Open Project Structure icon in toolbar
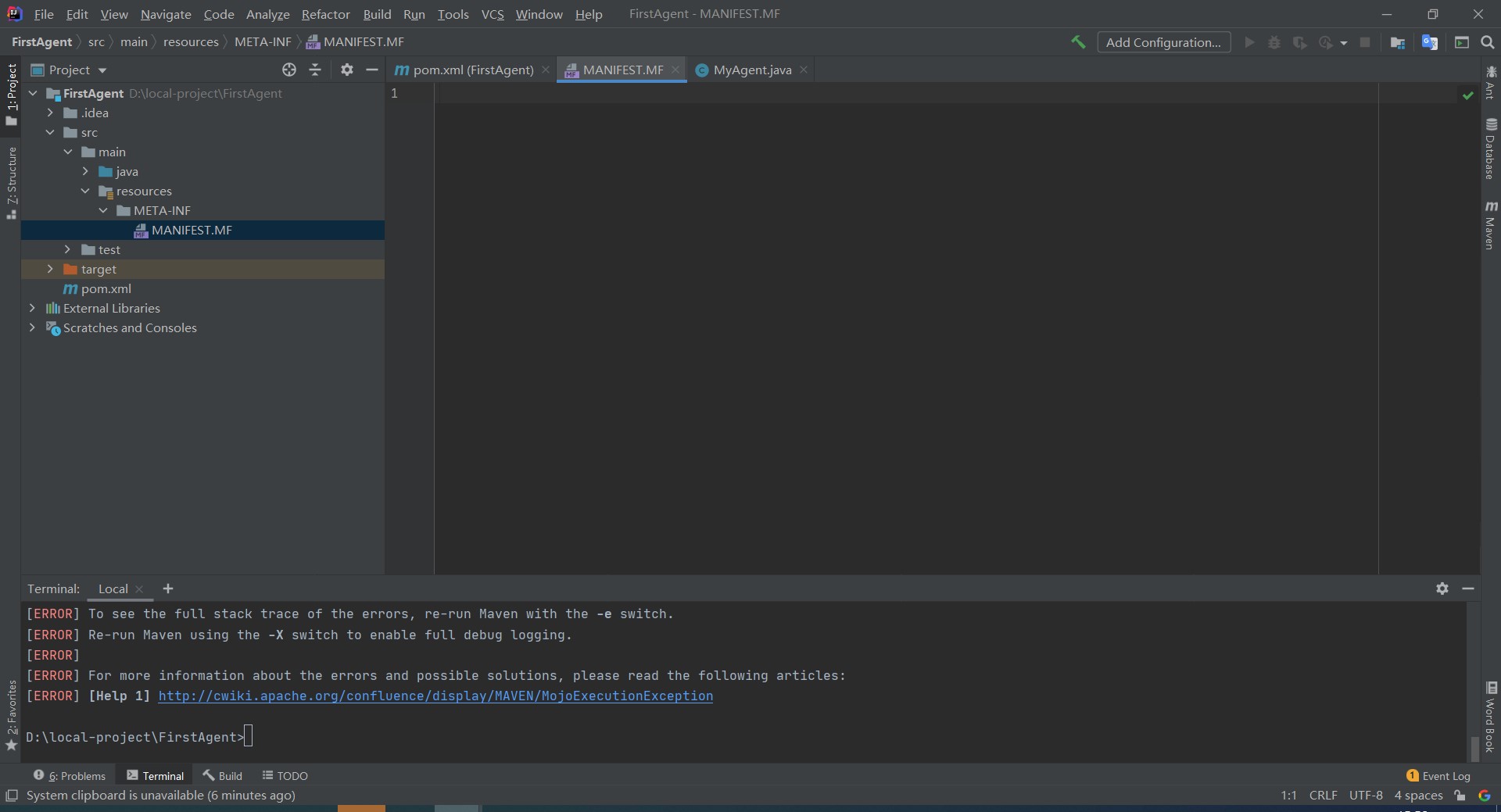 pos(1398,42)
